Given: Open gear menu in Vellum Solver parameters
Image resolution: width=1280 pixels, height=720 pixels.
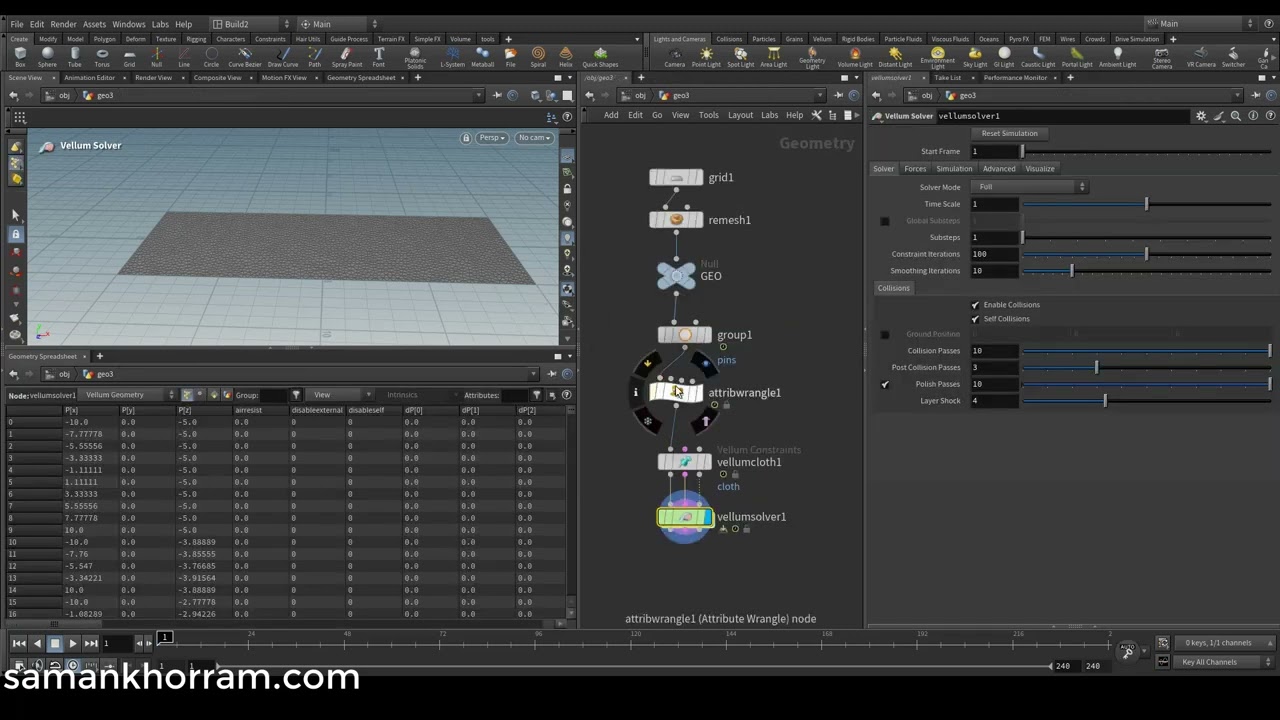Looking at the screenshot, I should [1201, 116].
